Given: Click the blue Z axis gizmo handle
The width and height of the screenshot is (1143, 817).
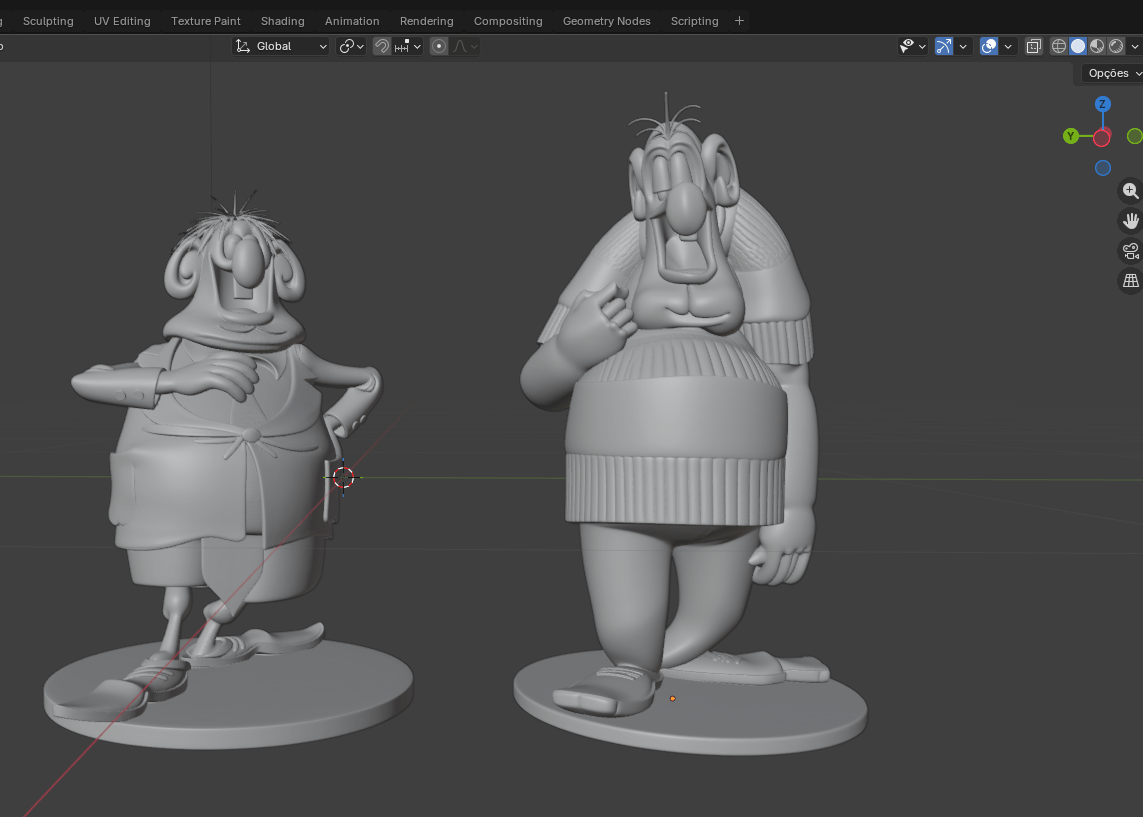Looking at the screenshot, I should (x=1102, y=104).
